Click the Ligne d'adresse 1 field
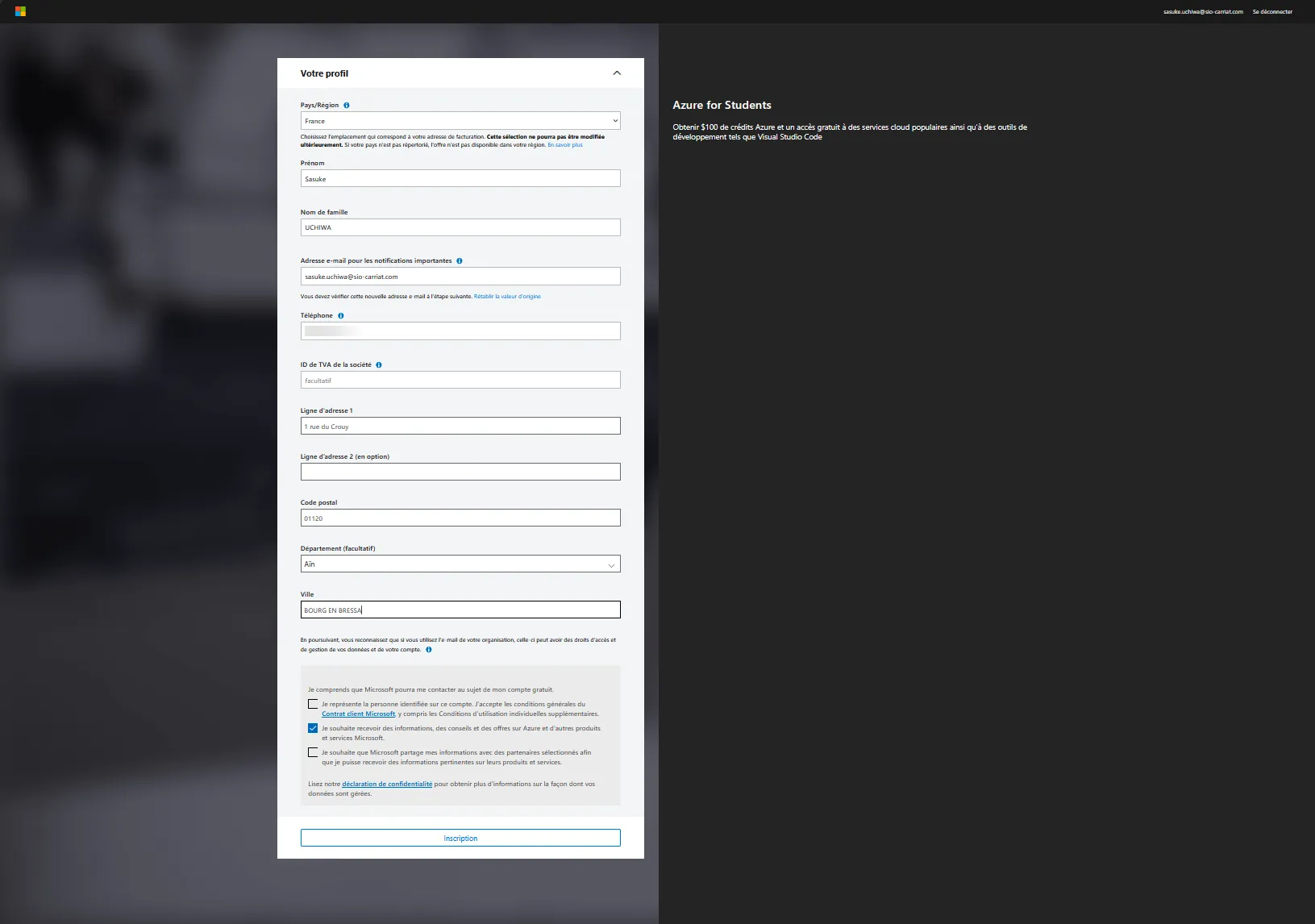Image resolution: width=1315 pixels, height=924 pixels. point(460,426)
